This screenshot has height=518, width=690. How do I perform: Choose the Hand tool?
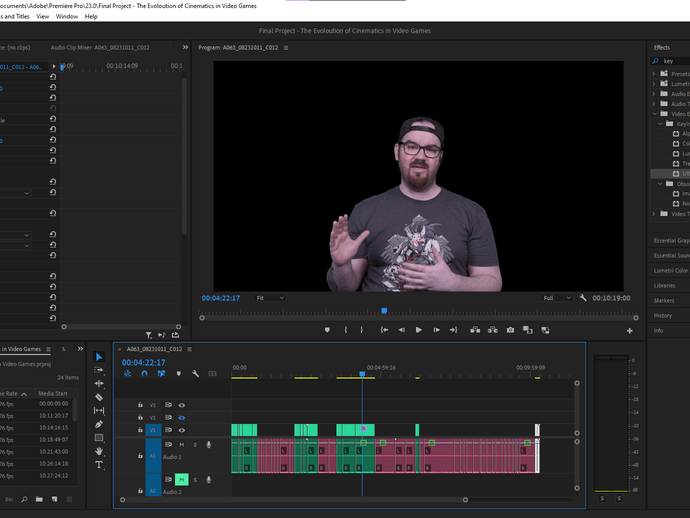99,451
